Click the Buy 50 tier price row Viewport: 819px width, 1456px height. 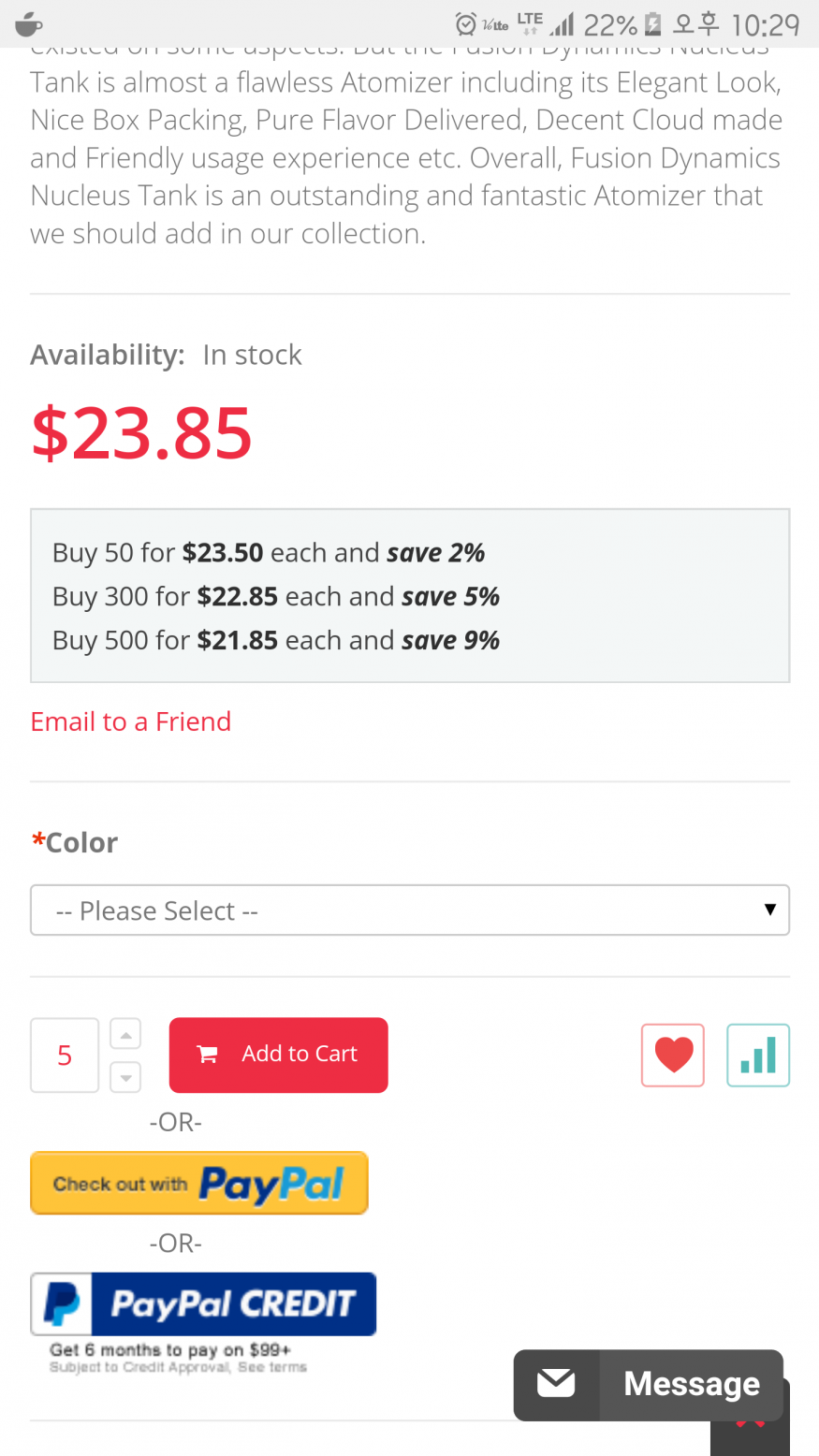click(x=269, y=553)
